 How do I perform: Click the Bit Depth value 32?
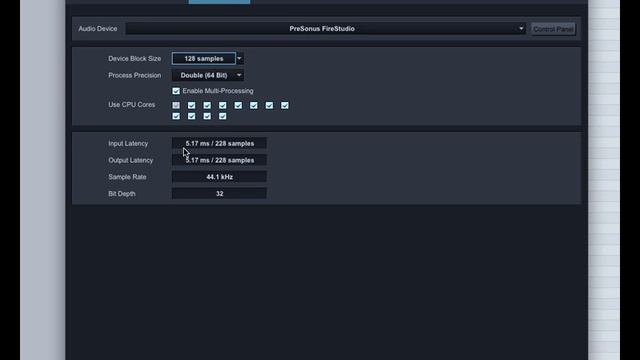point(219,193)
